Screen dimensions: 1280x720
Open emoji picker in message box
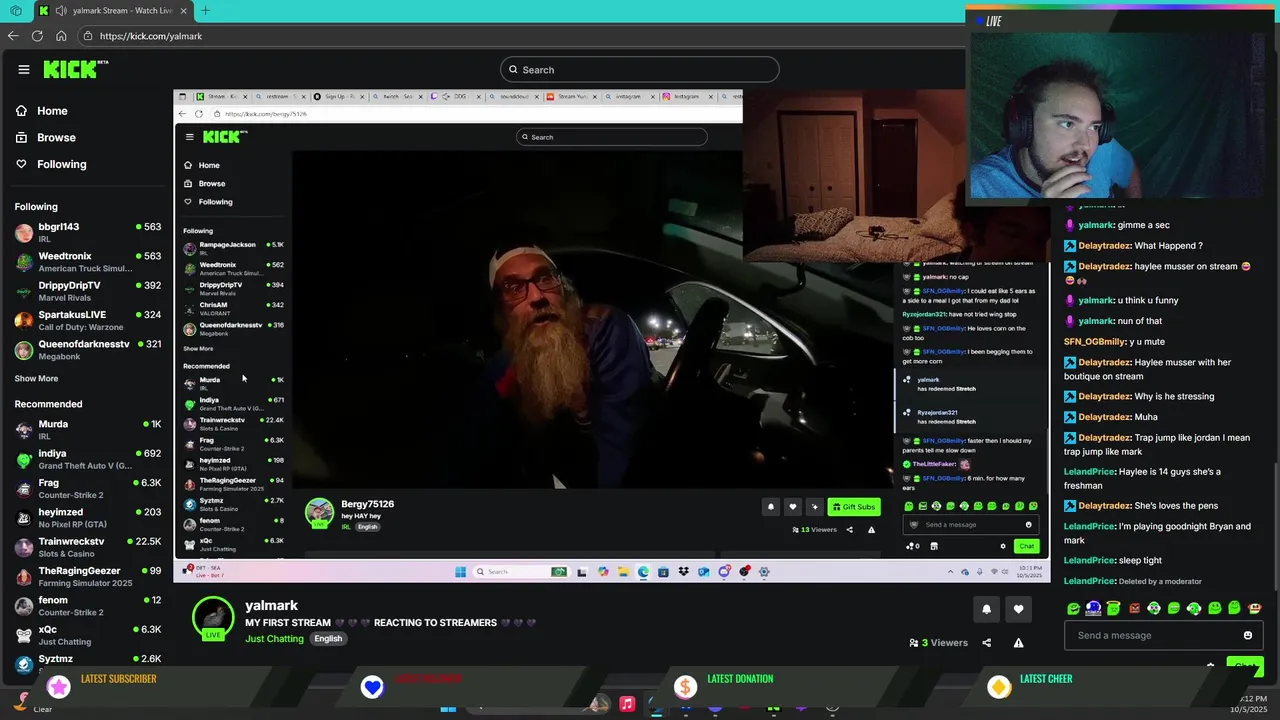(x=1247, y=635)
